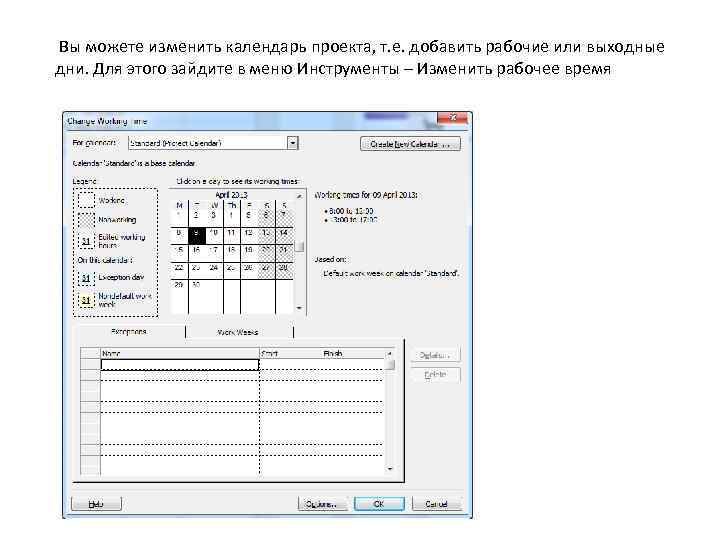Click first Name cell in exceptions table
This screenshot has width=720, height=540.
(180, 365)
